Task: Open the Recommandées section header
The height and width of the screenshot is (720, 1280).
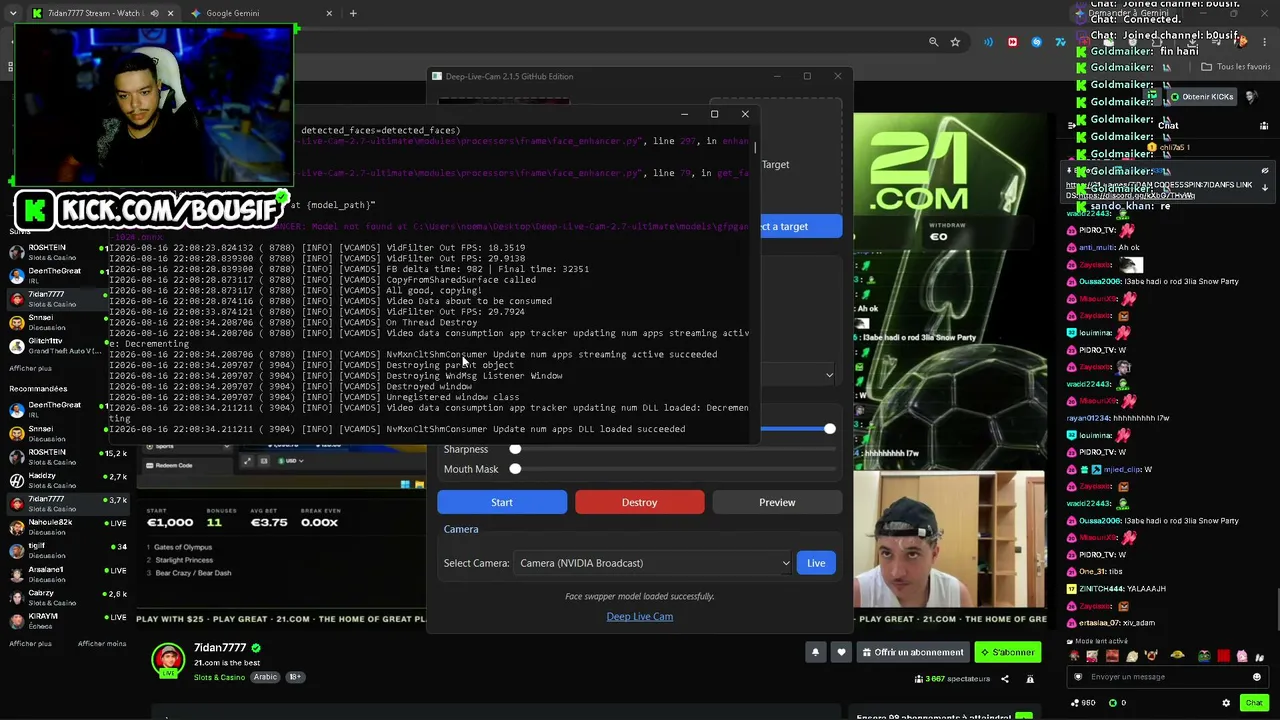Action: tap(38, 389)
